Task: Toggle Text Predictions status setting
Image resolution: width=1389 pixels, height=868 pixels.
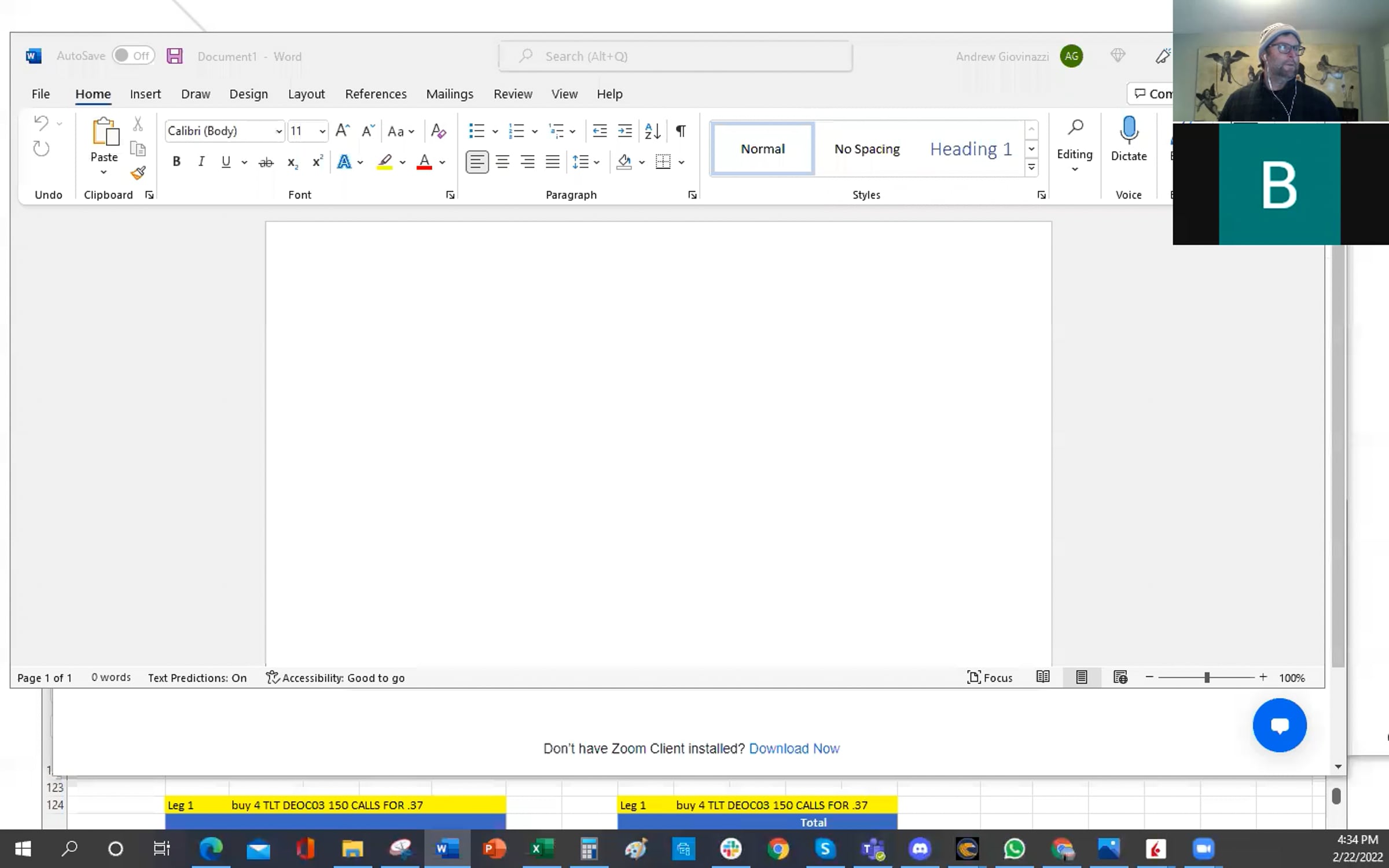Action: (x=197, y=678)
